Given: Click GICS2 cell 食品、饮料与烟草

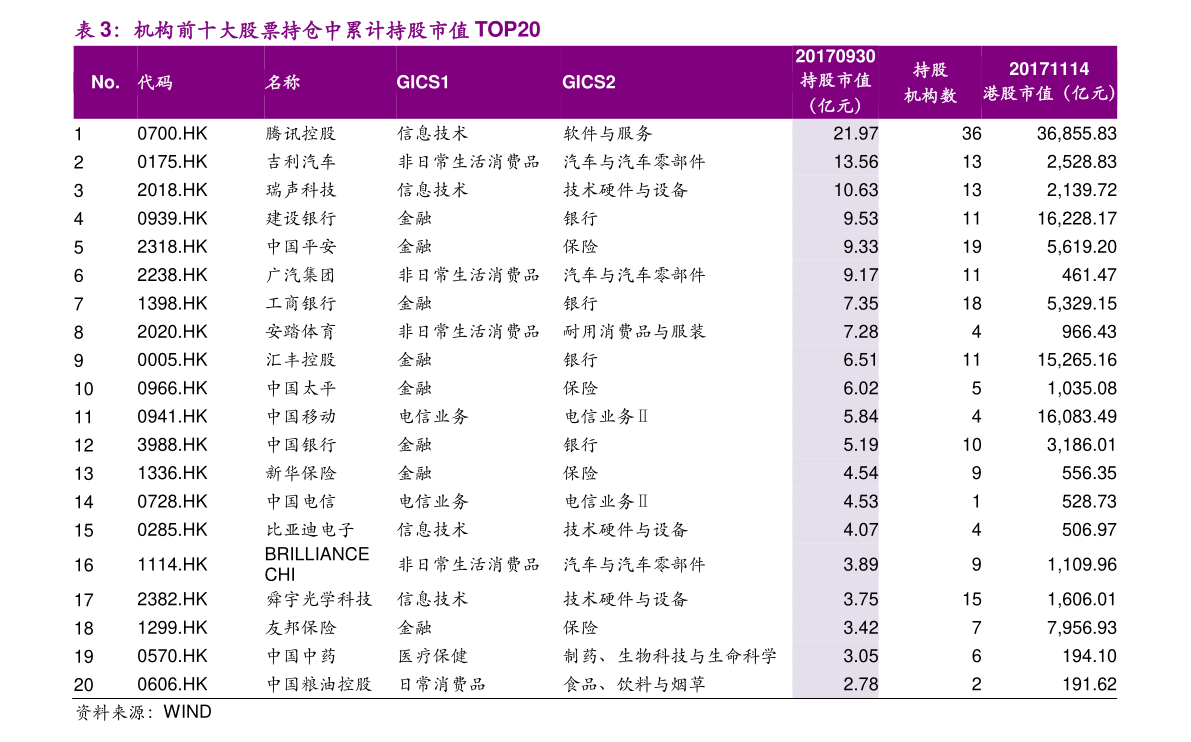Looking at the screenshot, I should [634, 684].
